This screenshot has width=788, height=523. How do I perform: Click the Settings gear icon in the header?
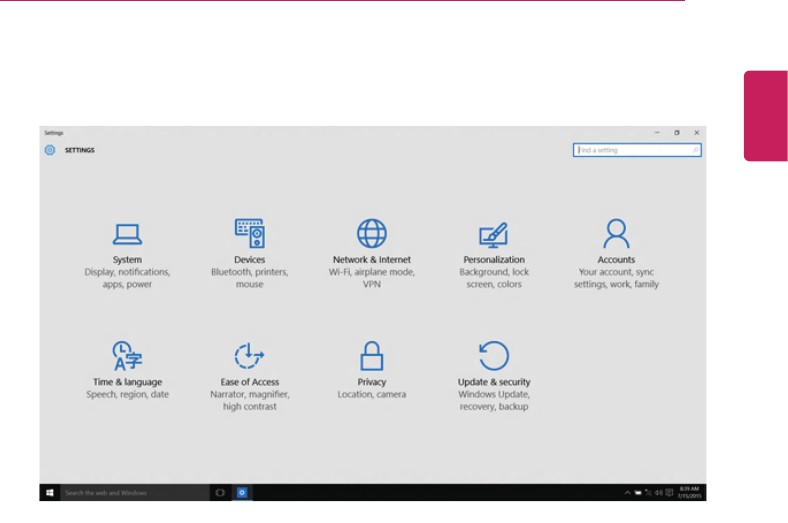click(50, 150)
